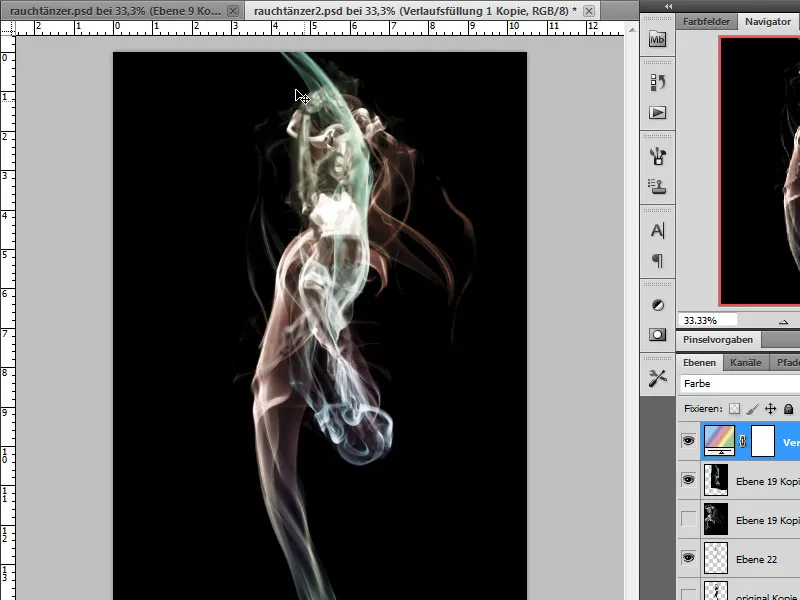Enable lock all padlock in Fixieren
Screen dimensions: 800x600
coord(788,409)
